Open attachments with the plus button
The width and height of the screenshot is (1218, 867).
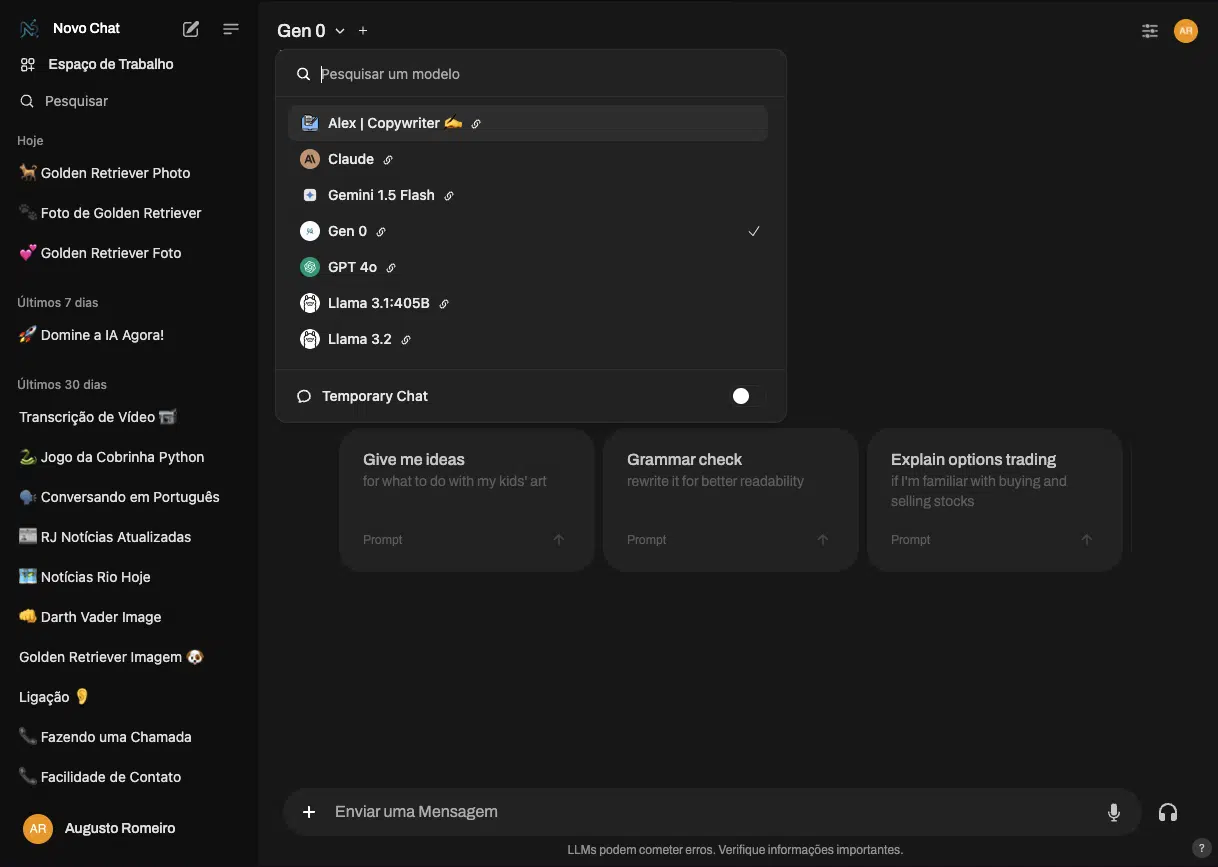click(x=310, y=812)
